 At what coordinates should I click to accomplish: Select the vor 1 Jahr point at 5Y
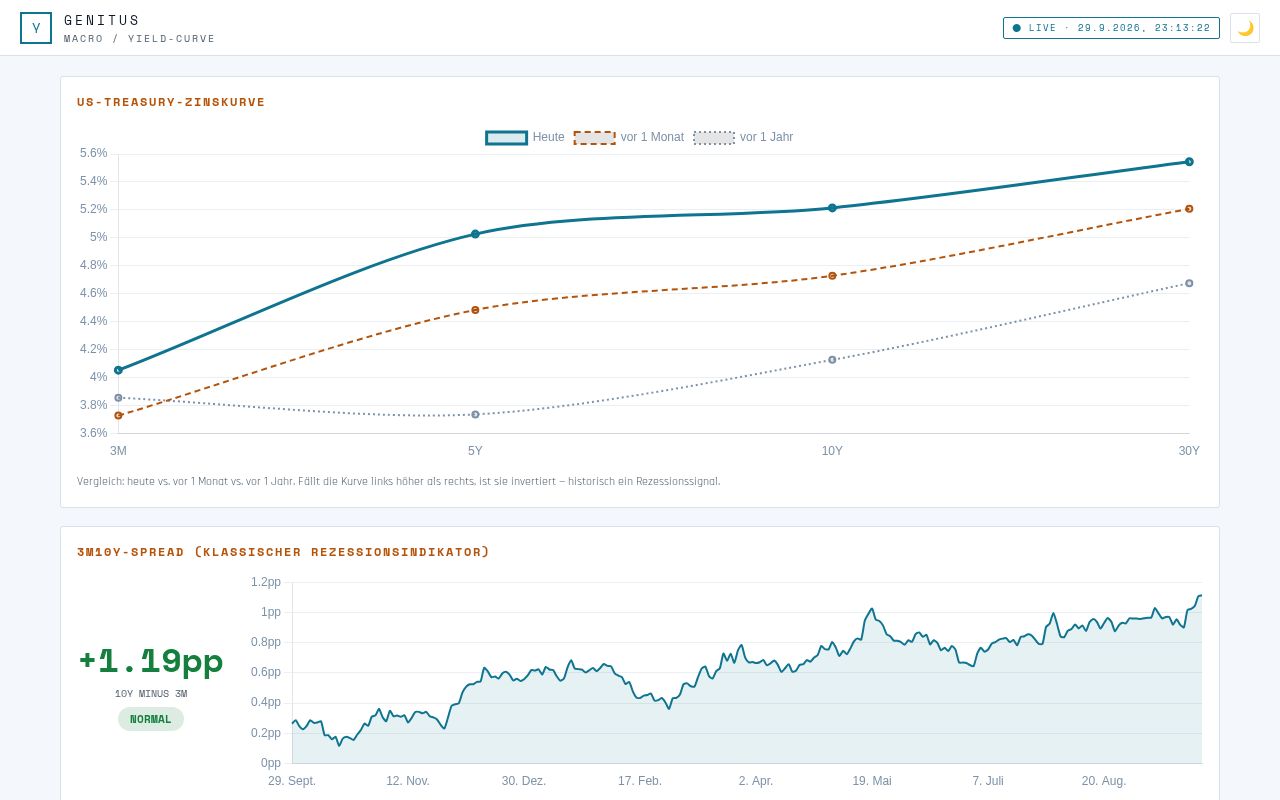(x=475, y=414)
